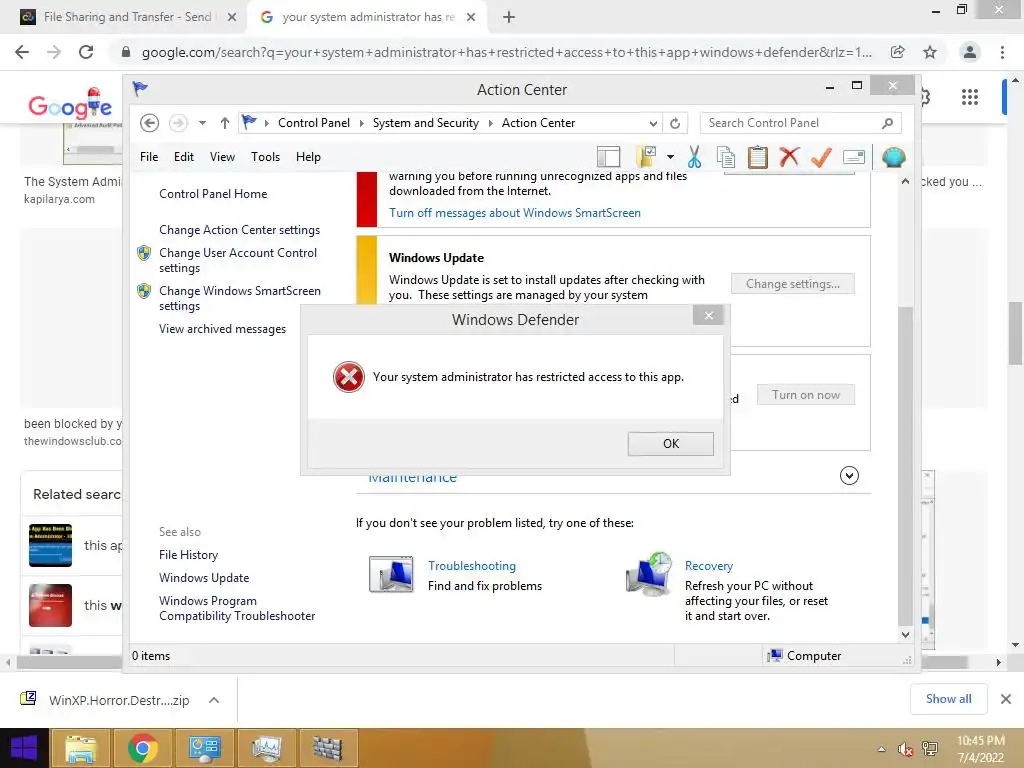Open the Recovery link

[x=709, y=566]
